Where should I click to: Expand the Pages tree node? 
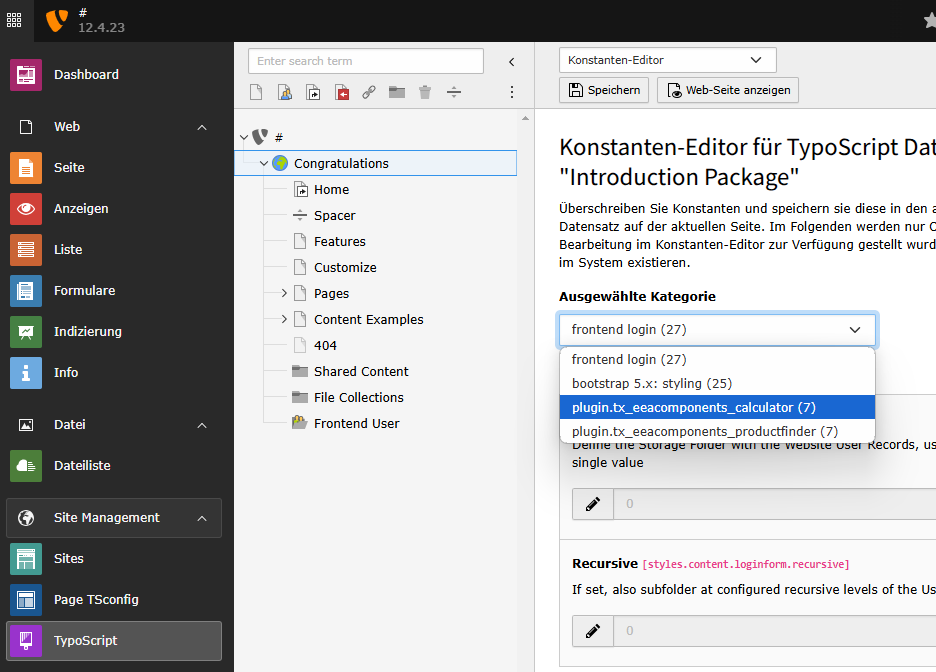point(284,293)
